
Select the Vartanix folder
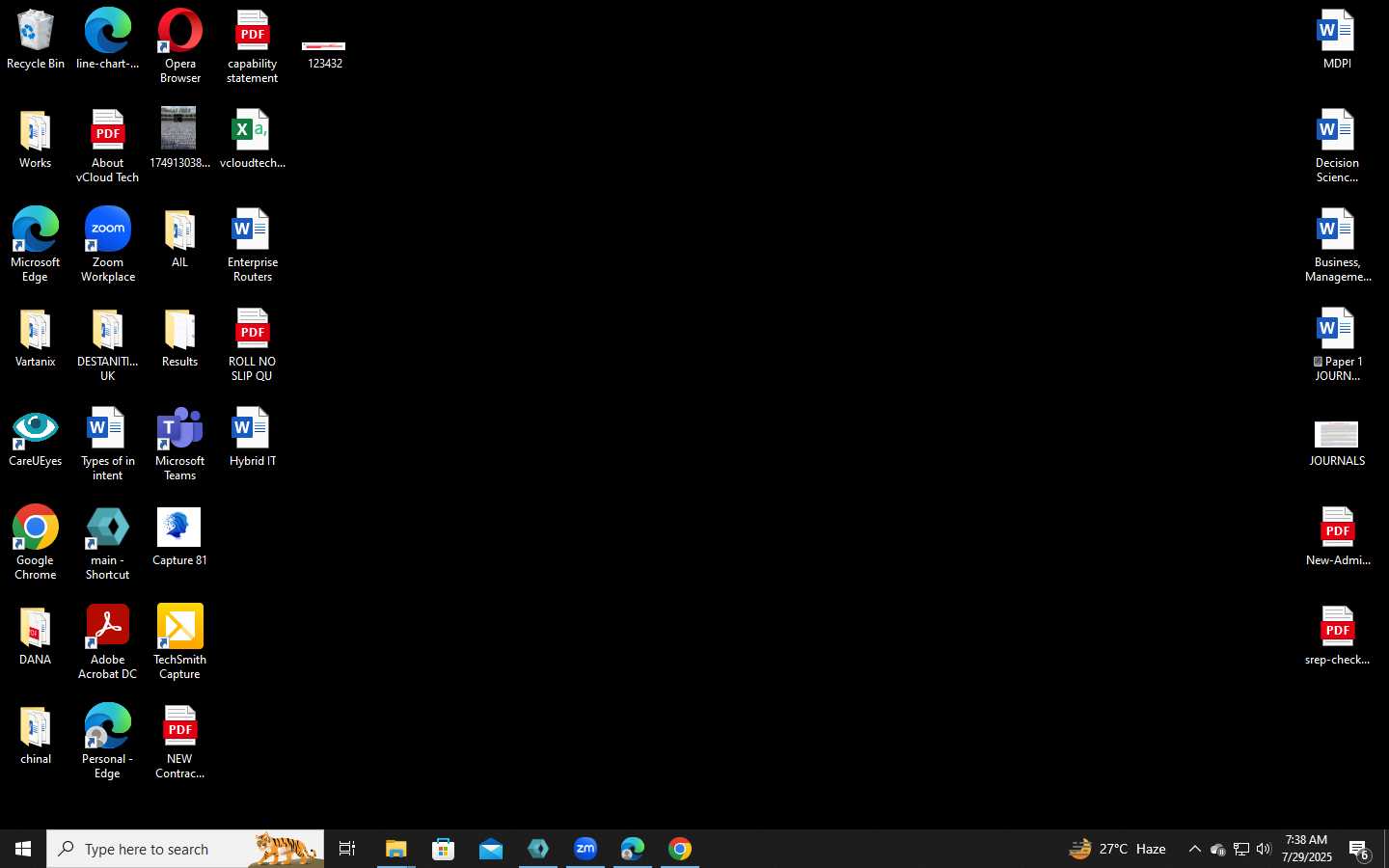tap(36, 338)
